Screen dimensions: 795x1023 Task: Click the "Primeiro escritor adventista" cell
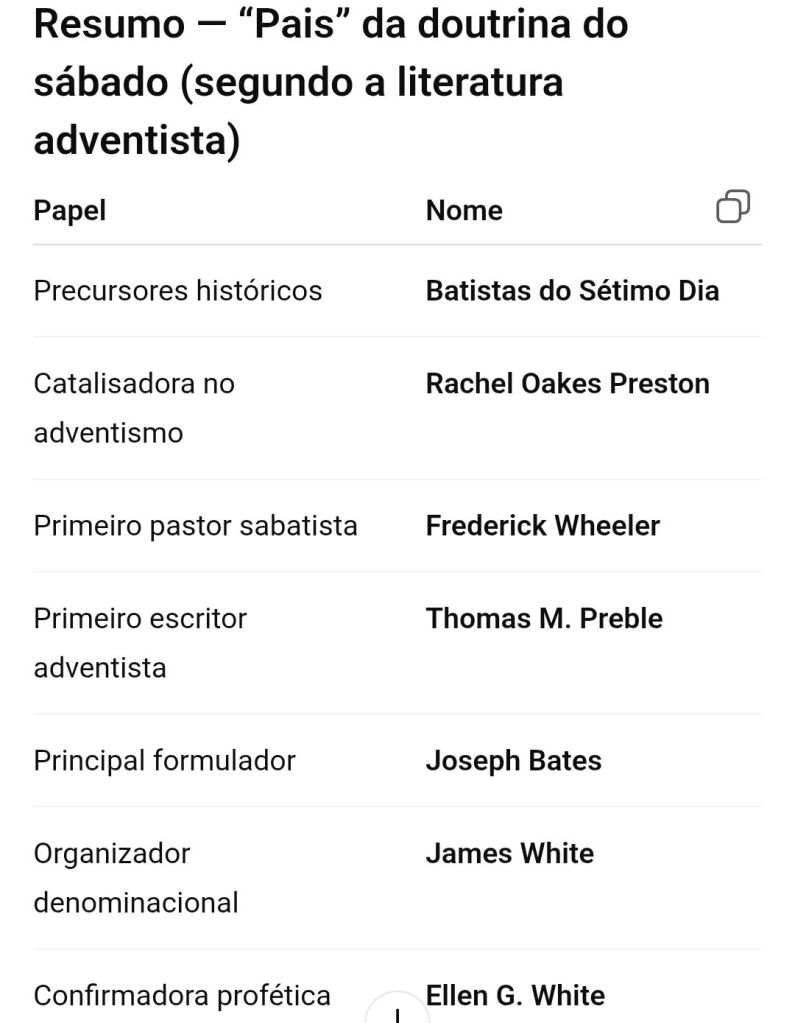tap(140, 642)
